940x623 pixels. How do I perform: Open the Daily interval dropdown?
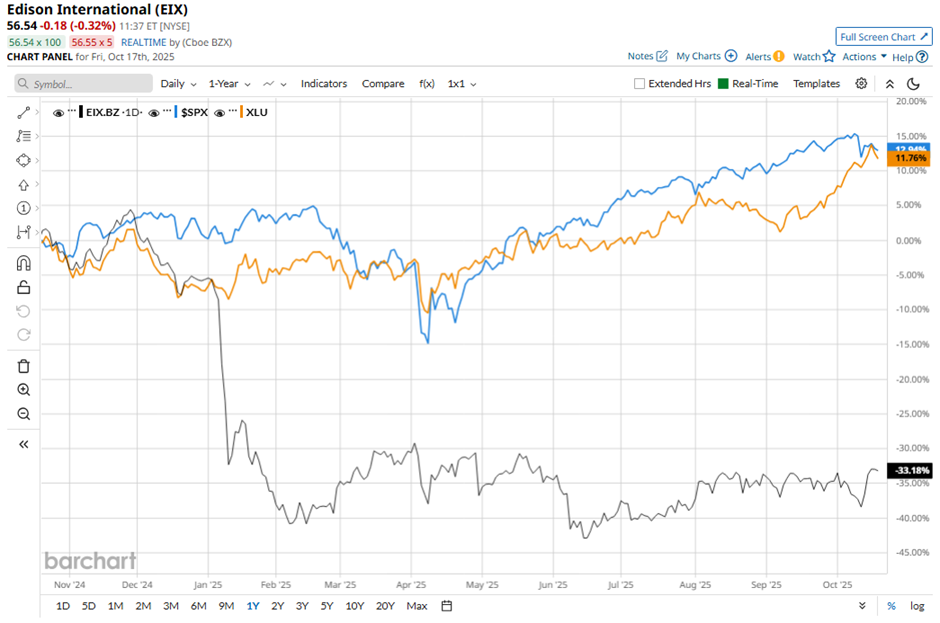(179, 84)
